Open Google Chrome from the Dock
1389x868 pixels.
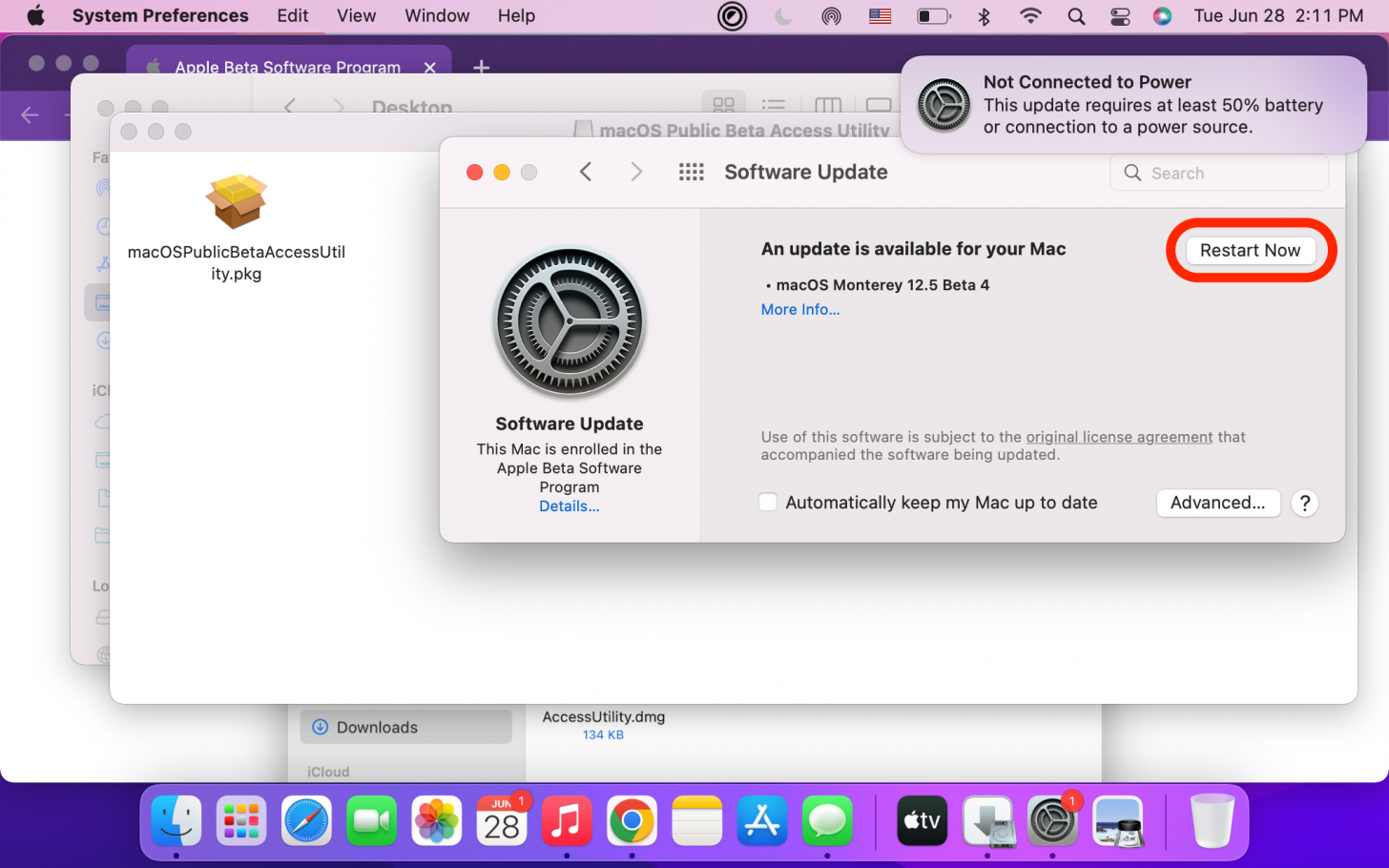[632, 820]
